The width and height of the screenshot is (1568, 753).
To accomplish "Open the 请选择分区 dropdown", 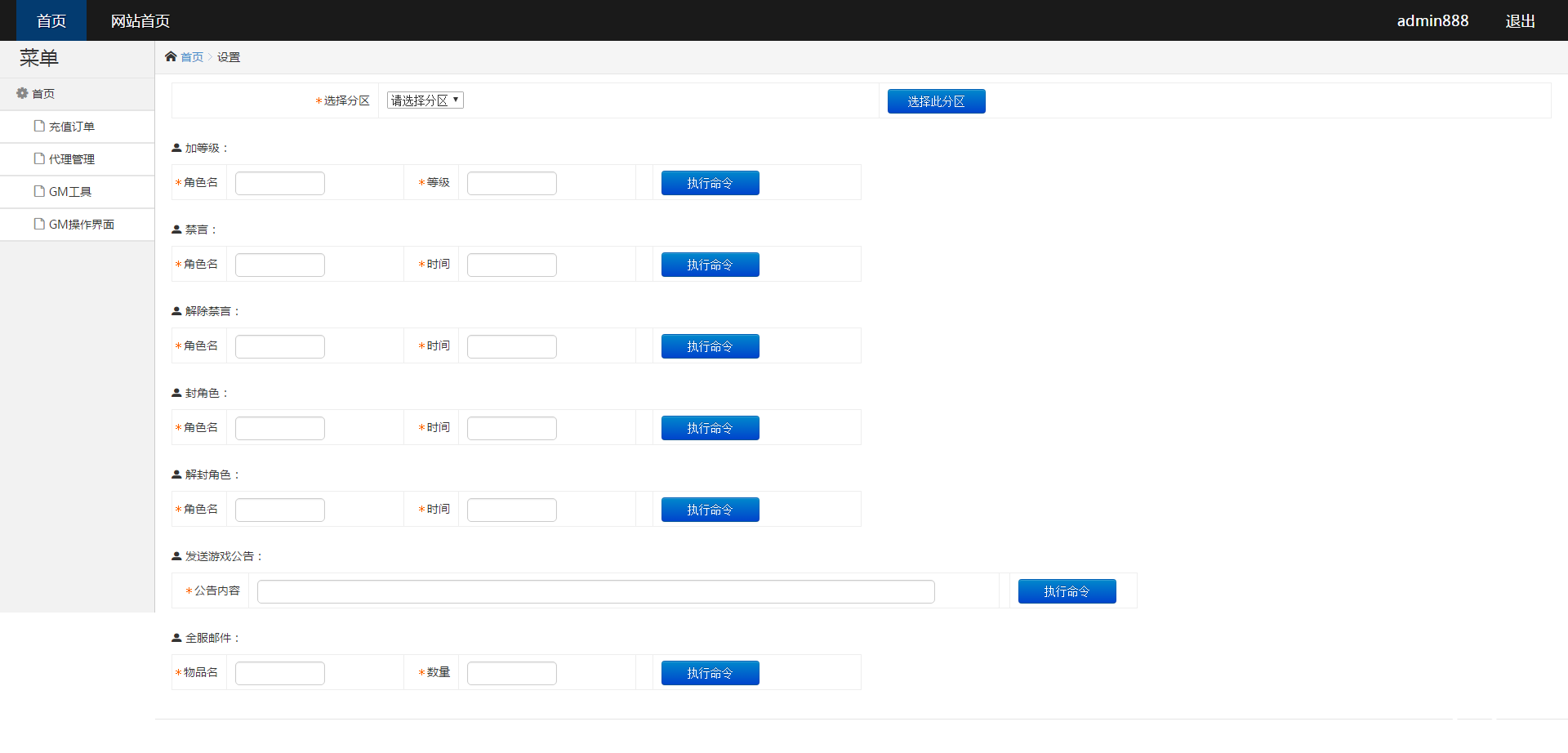I will (x=425, y=100).
